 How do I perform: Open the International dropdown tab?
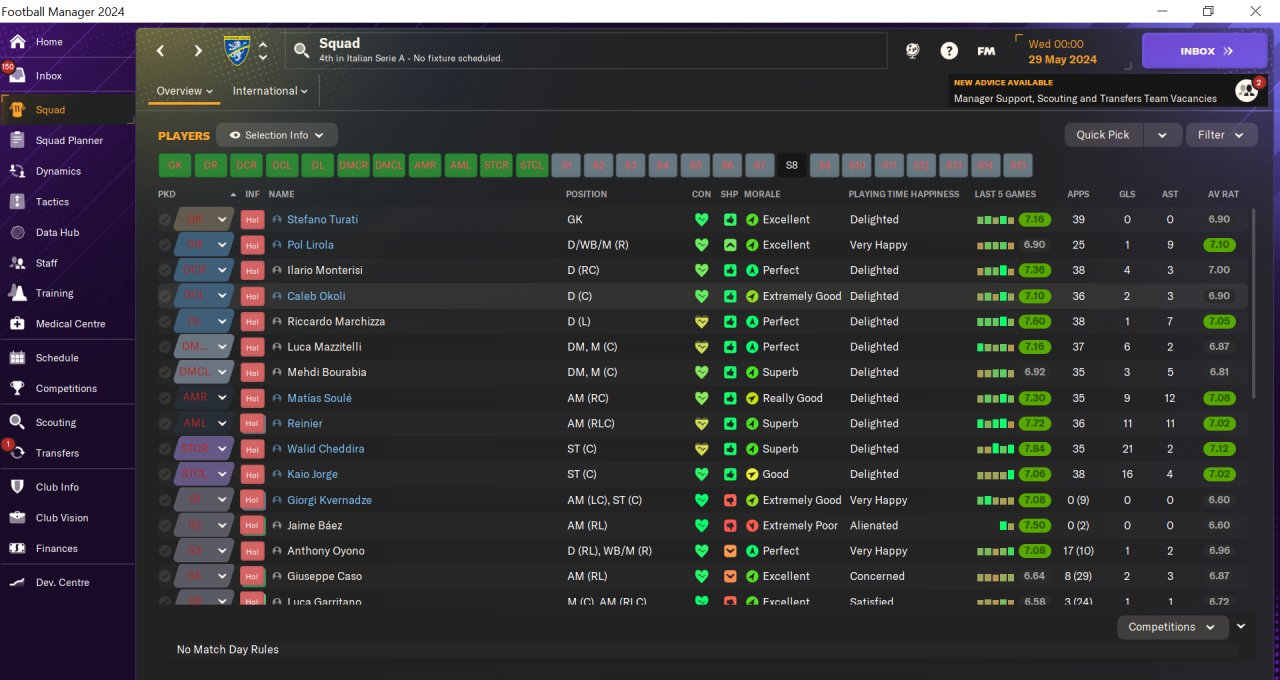(x=270, y=91)
